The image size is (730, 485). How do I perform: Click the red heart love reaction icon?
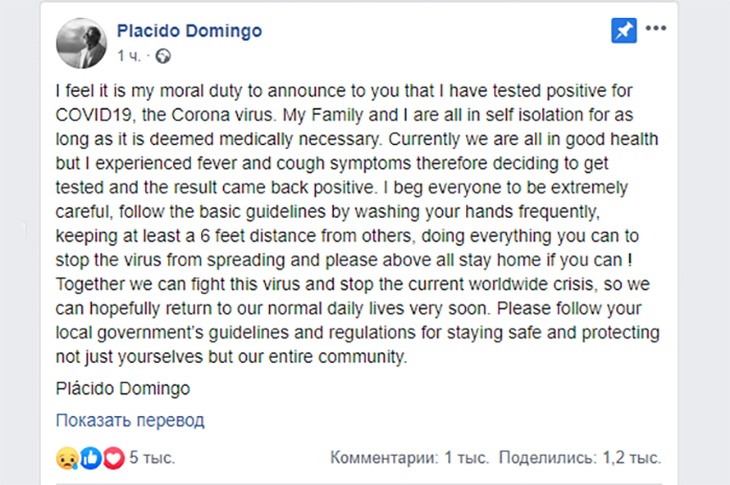[x=113, y=458]
